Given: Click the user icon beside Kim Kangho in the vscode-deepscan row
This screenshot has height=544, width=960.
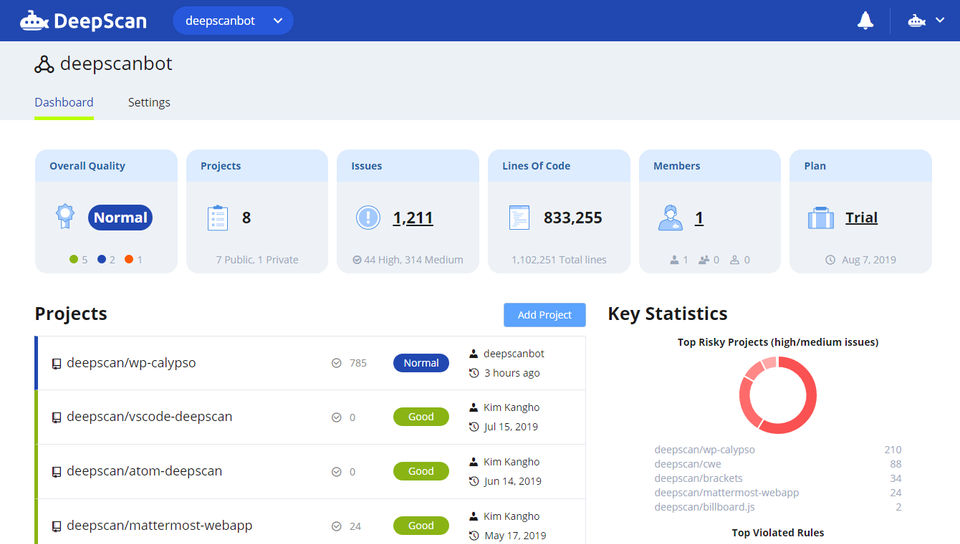Looking at the screenshot, I should tap(473, 407).
